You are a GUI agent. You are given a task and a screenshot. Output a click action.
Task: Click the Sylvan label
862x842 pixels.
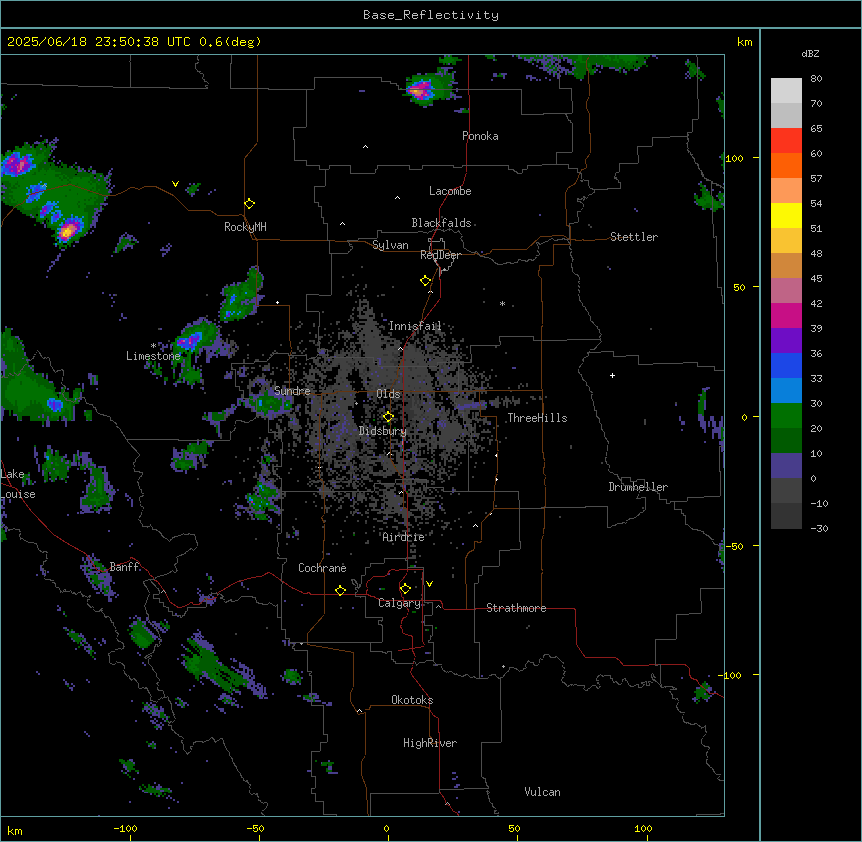(x=390, y=245)
